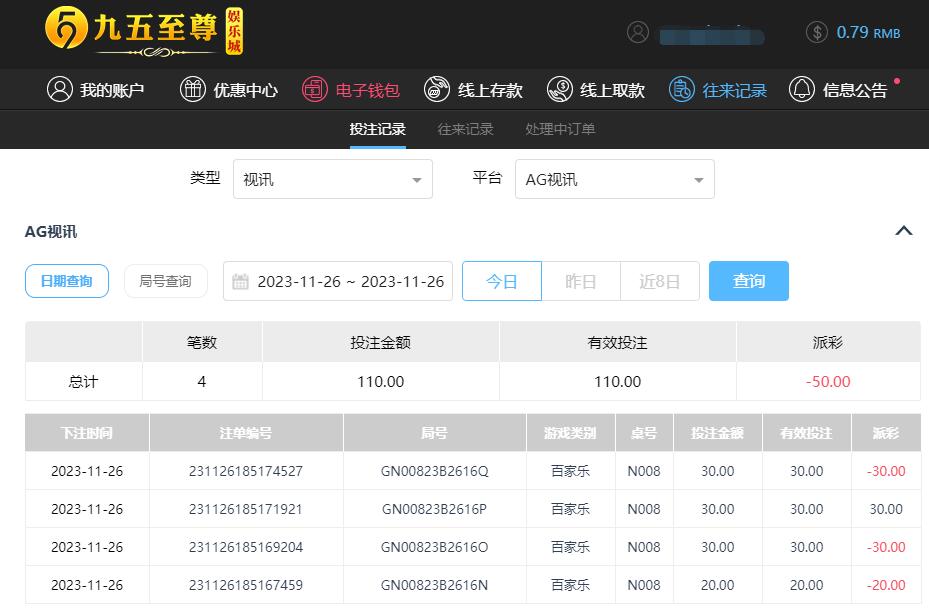This screenshot has width=929, height=608.
Task: Switch to the 处理中订单 tab
Action: pyautogui.click(x=560, y=129)
